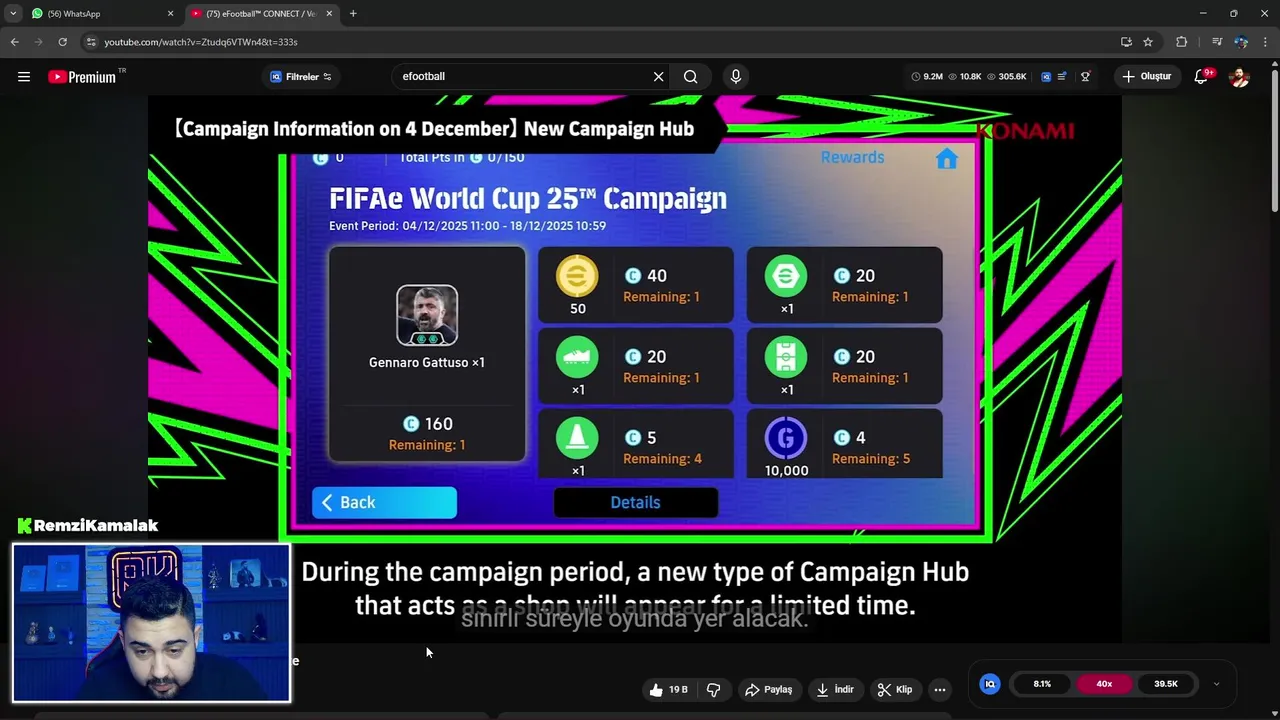Click the 8.1% stat pill

[1042, 684]
